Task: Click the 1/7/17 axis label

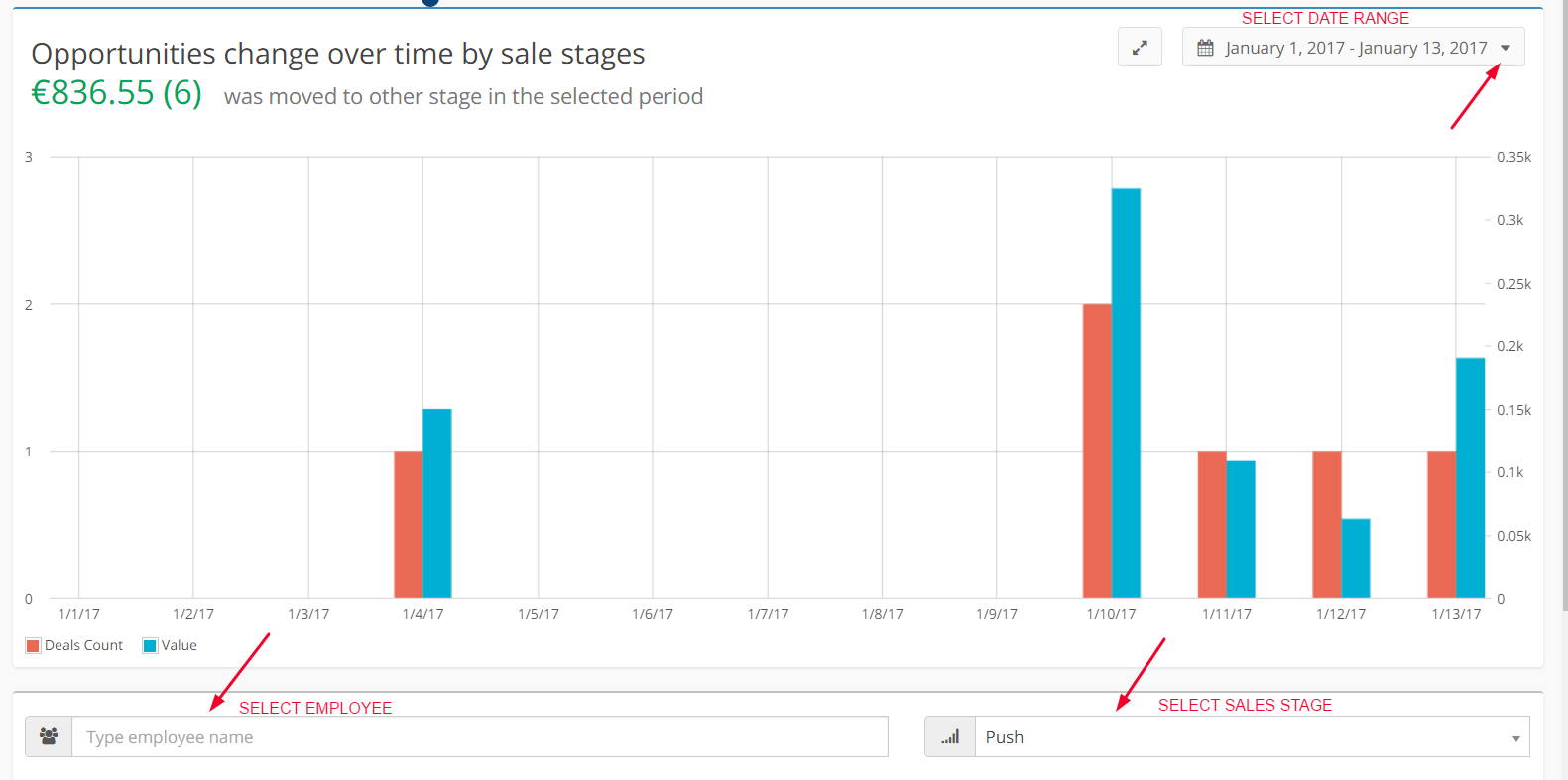Action: pyautogui.click(x=768, y=614)
